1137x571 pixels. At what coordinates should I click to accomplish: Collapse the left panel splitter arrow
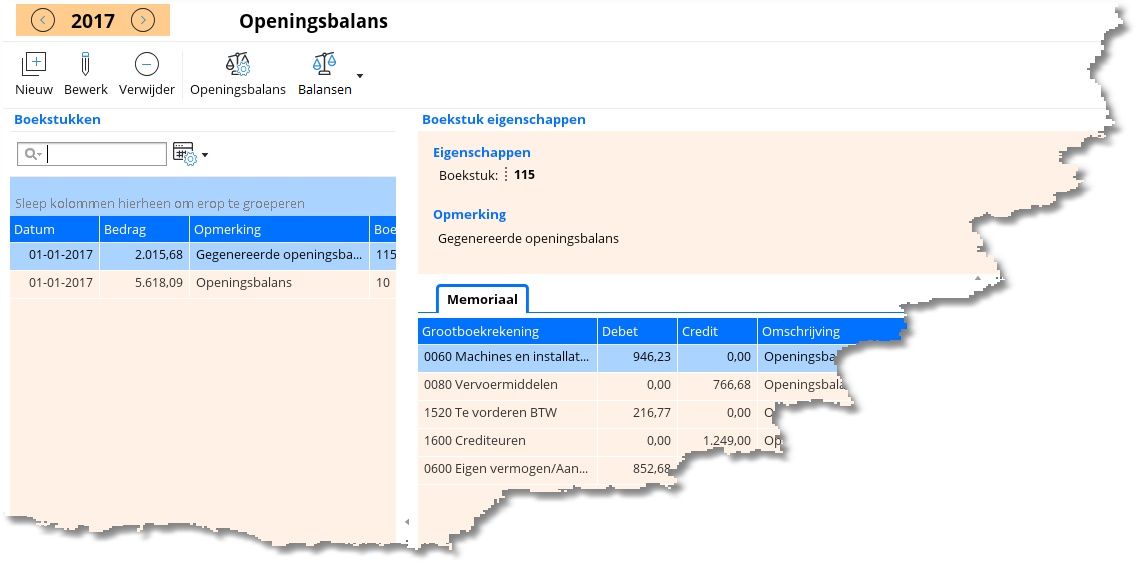[x=406, y=522]
